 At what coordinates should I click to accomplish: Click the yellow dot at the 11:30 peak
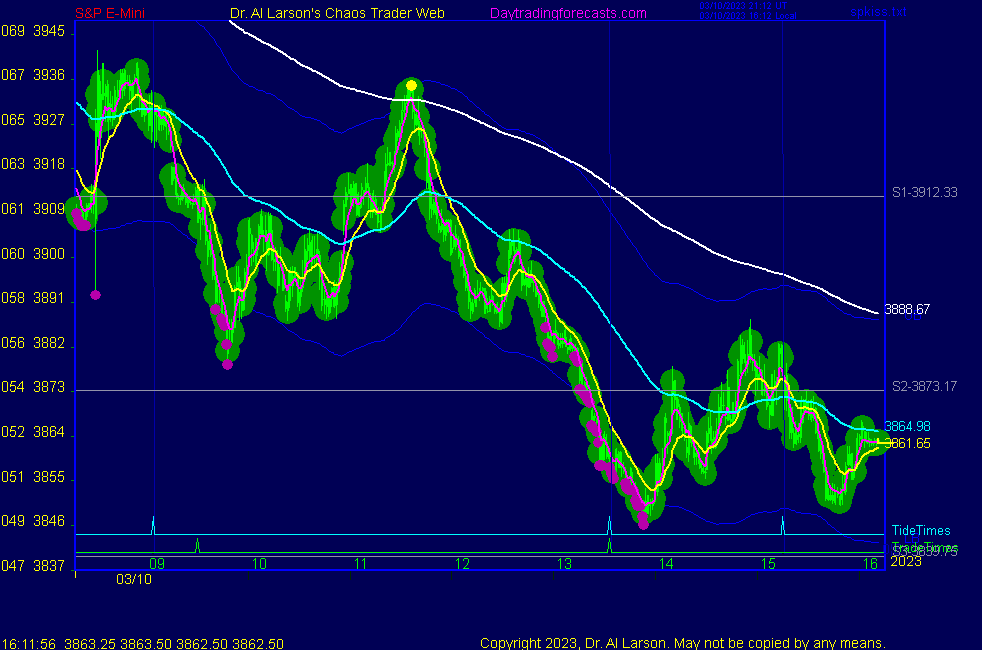coord(411,86)
